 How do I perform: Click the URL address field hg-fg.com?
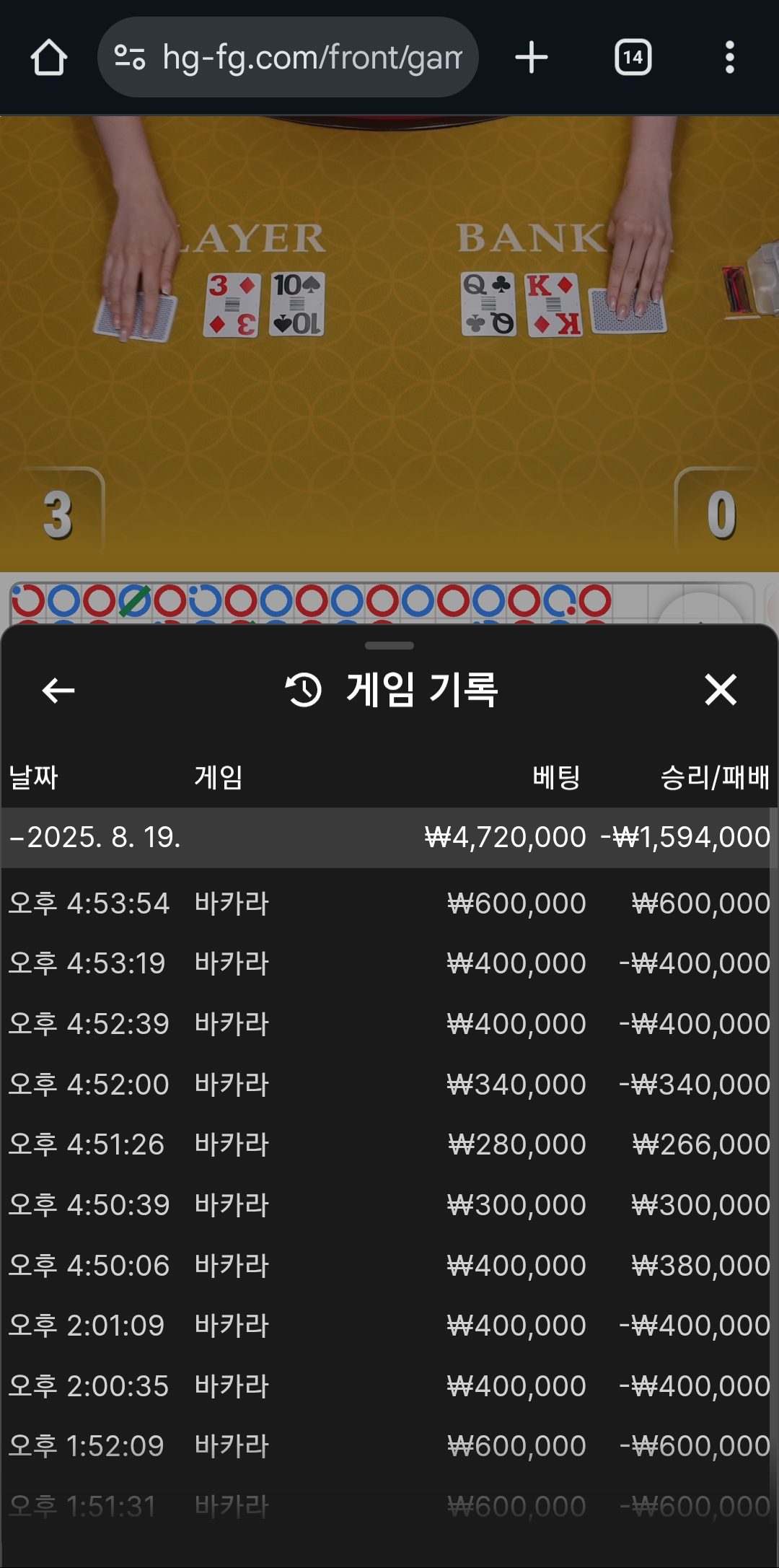(x=311, y=58)
